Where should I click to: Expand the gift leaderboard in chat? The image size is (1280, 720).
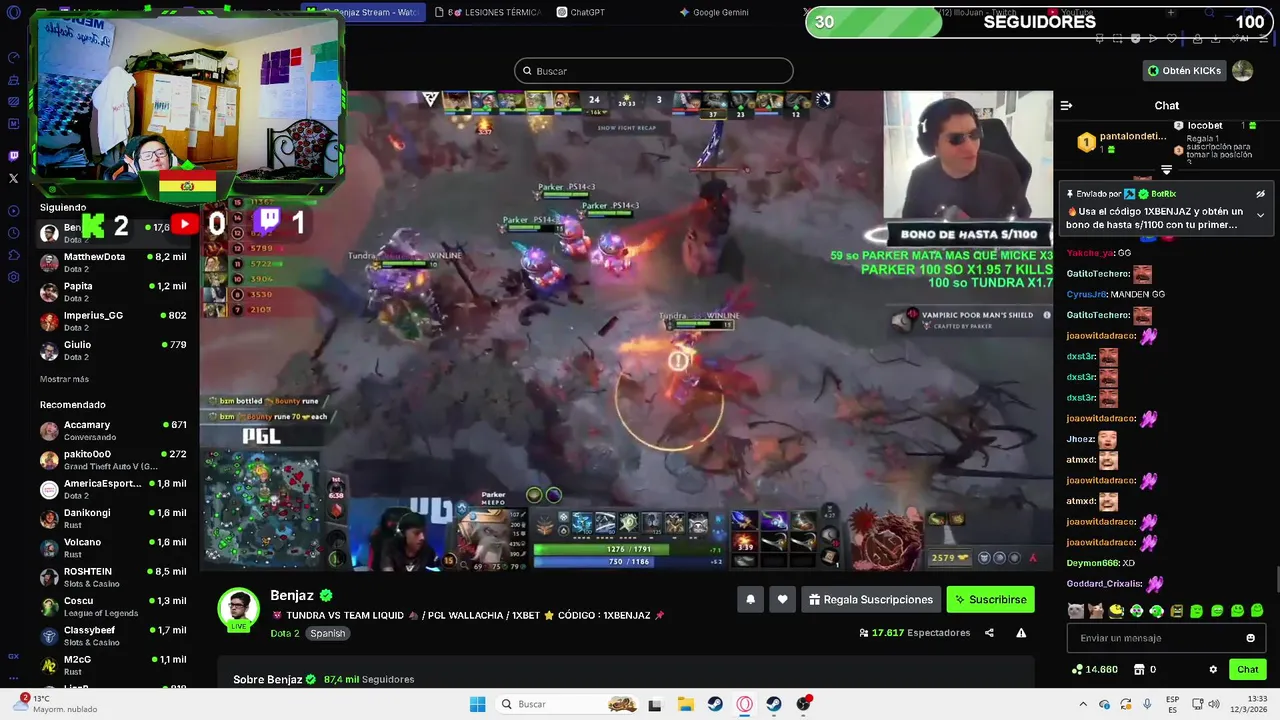click(1166, 170)
